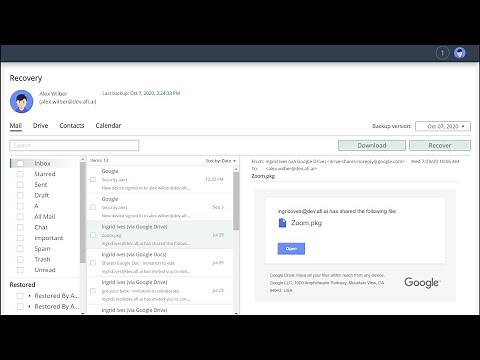Screen dimensions: 480x360
Task: Tick the Sent folder checkbox
Action: click(x=20, y=185)
